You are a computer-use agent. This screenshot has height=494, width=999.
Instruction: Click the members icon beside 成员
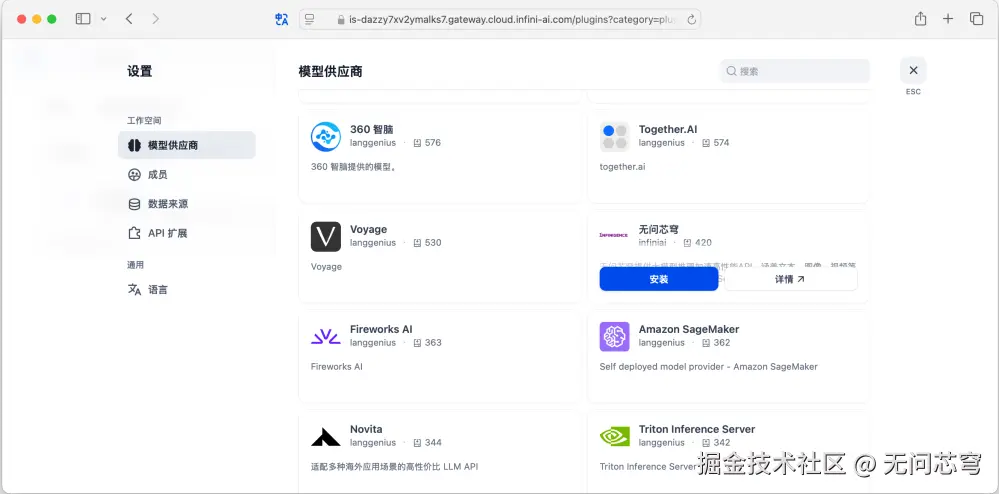134,175
